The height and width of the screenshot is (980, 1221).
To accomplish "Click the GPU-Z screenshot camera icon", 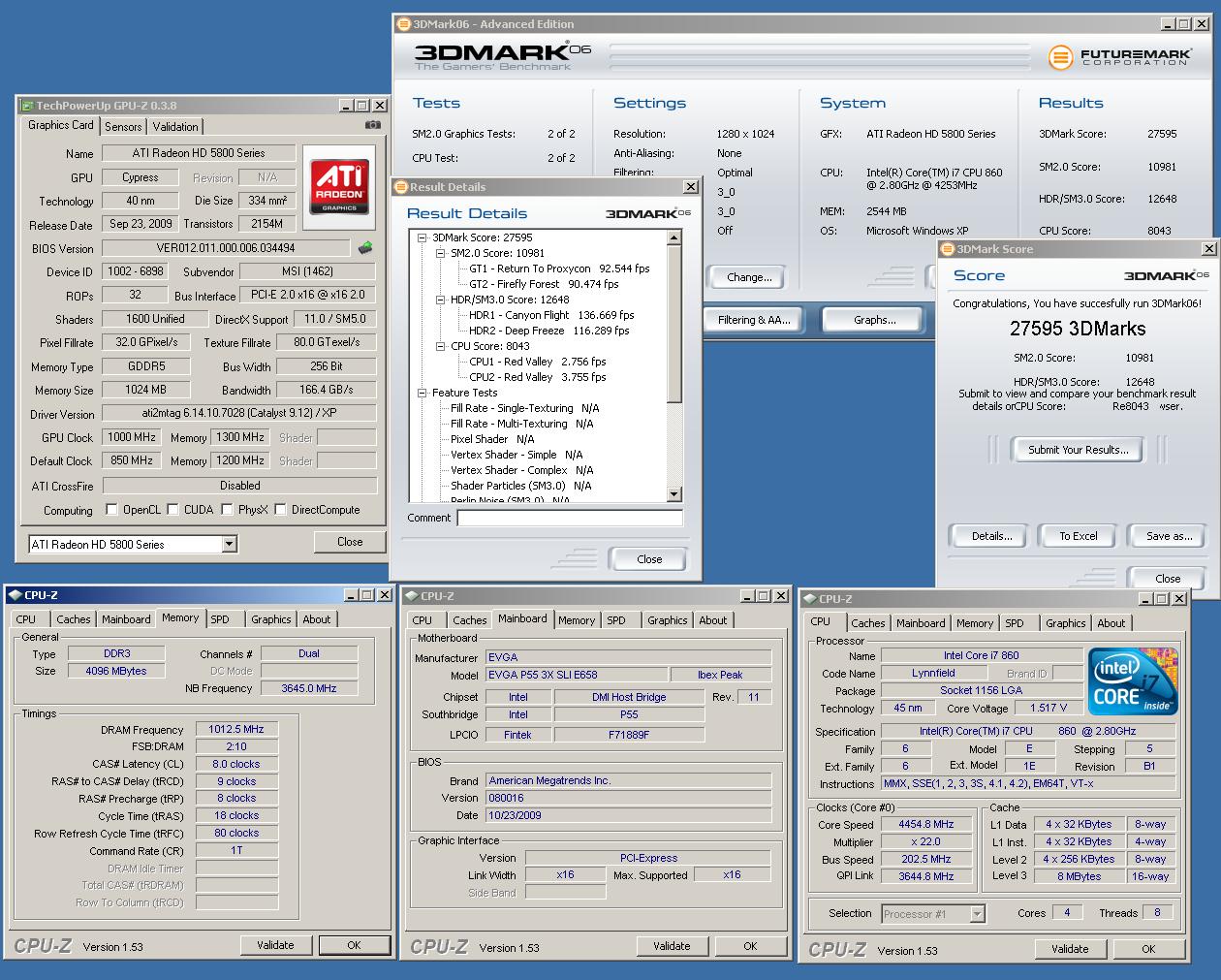I will click(x=373, y=125).
